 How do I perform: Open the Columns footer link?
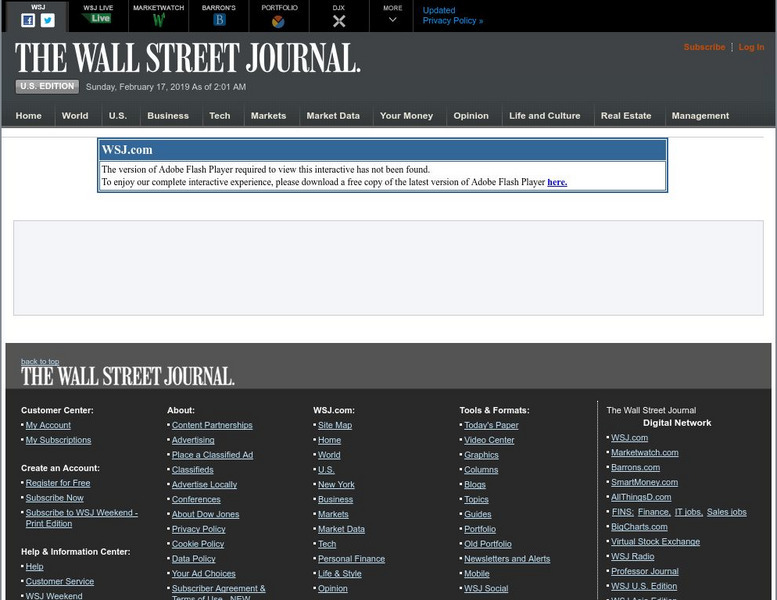pos(481,470)
